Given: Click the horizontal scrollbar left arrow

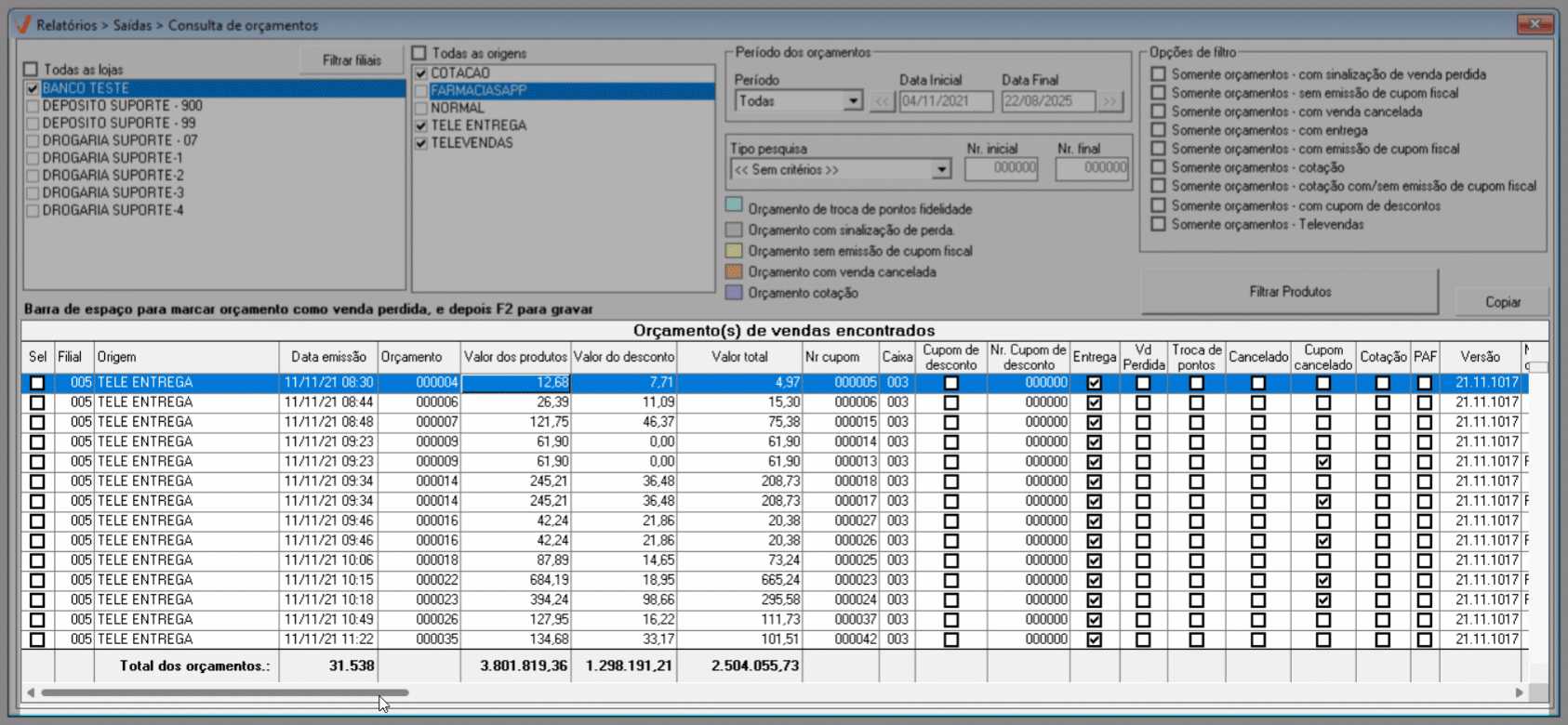Looking at the screenshot, I should click(x=31, y=692).
